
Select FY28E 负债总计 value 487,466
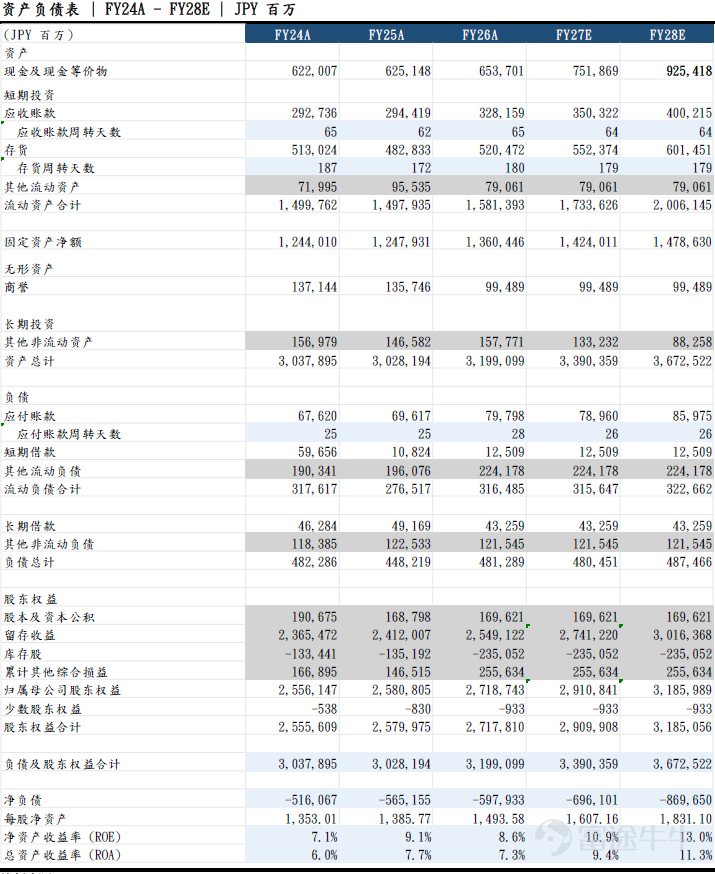pyautogui.click(x=689, y=562)
